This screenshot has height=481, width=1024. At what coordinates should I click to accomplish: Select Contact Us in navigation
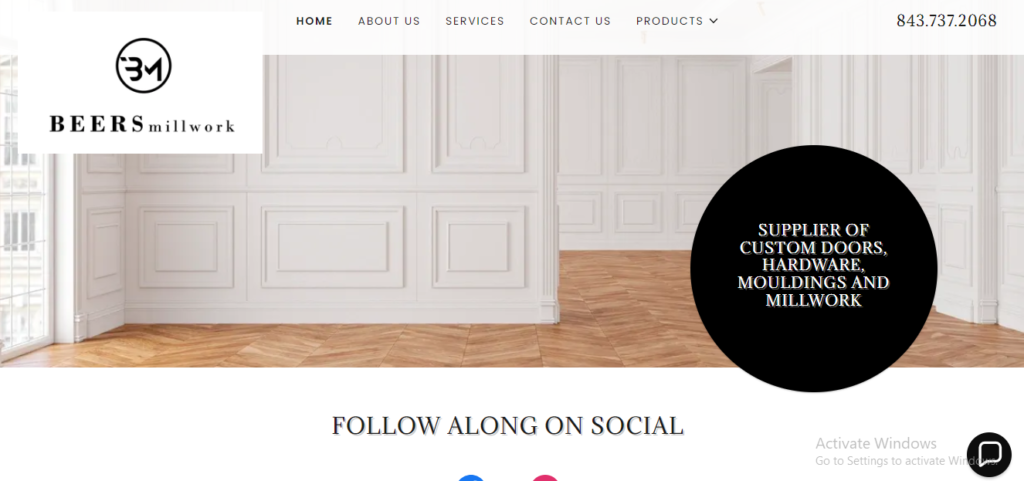(x=570, y=21)
